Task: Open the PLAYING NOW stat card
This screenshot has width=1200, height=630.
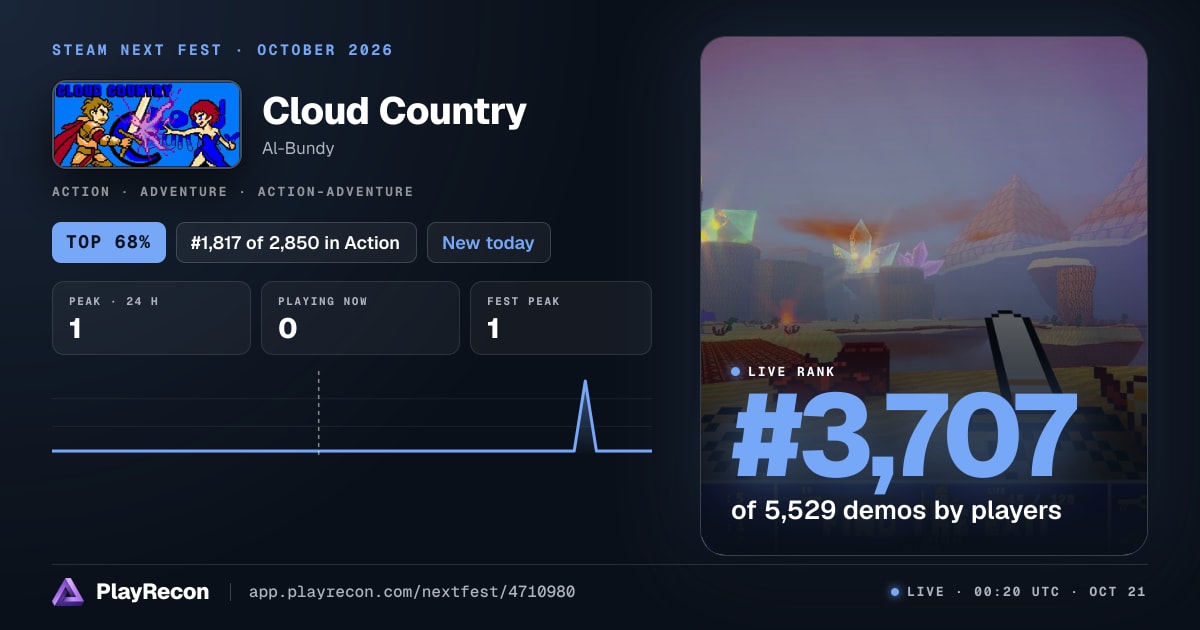Action: (360, 318)
